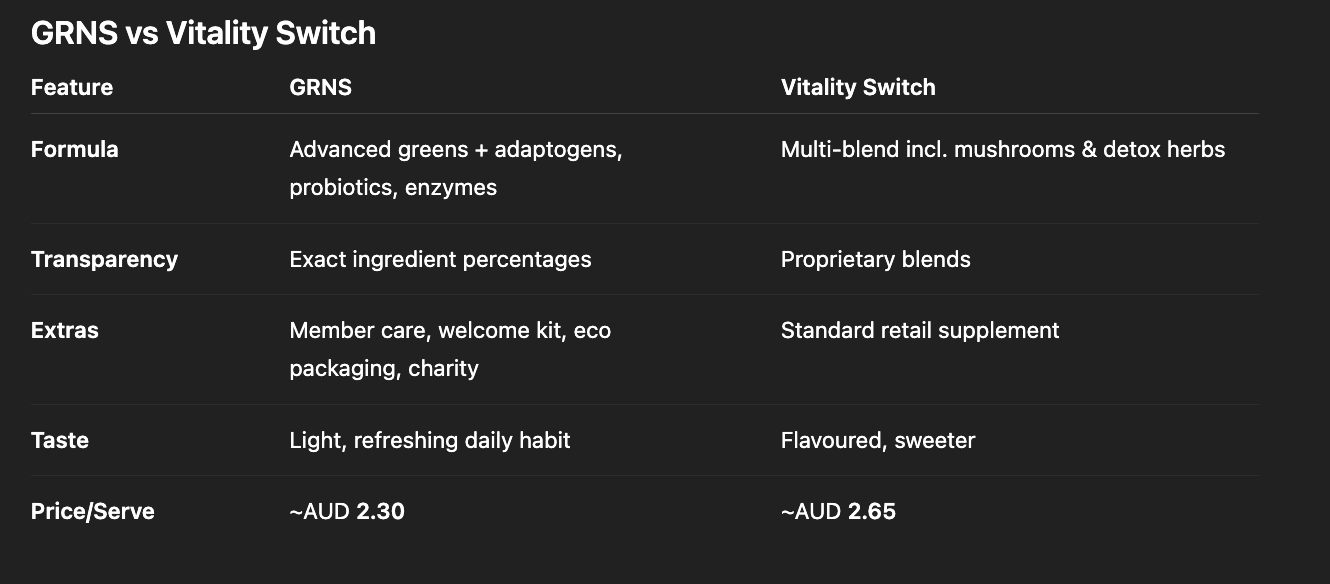Click 'Multi-blend incl. mushrooms & detox herbs' cell
The width and height of the screenshot is (1330, 584).
pyautogui.click(x=1003, y=150)
